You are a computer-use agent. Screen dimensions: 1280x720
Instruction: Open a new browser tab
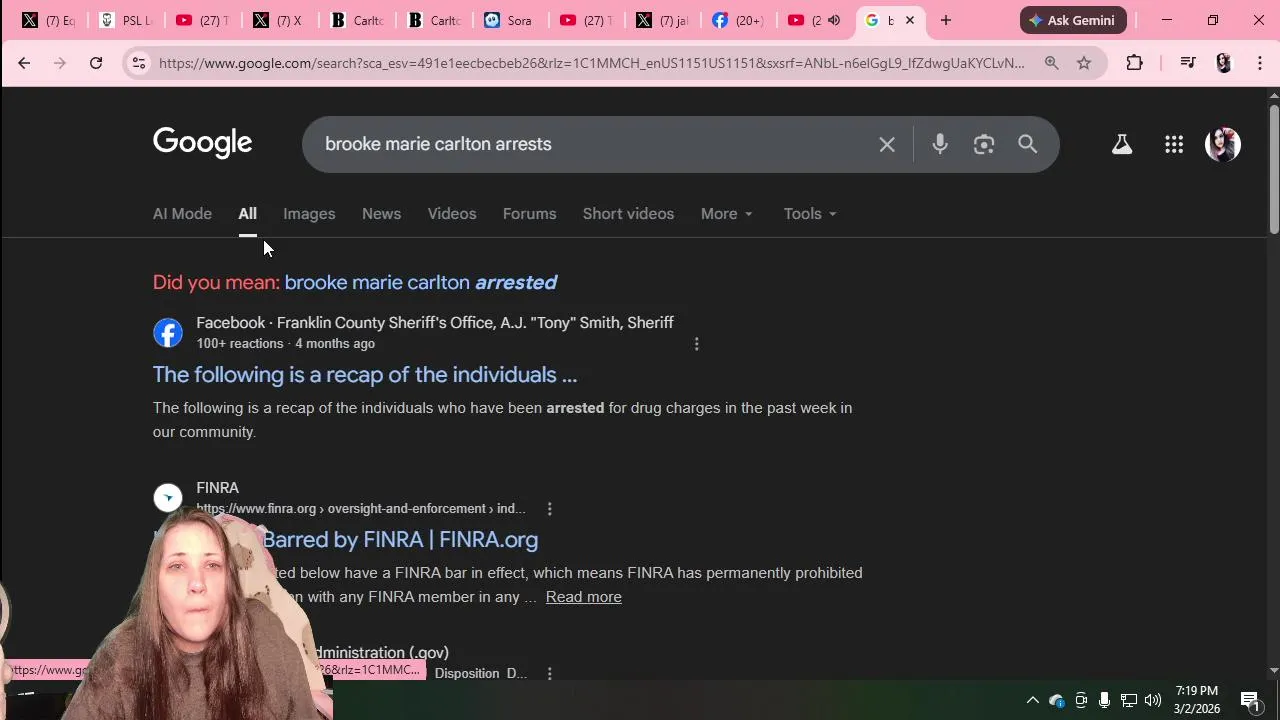click(946, 20)
